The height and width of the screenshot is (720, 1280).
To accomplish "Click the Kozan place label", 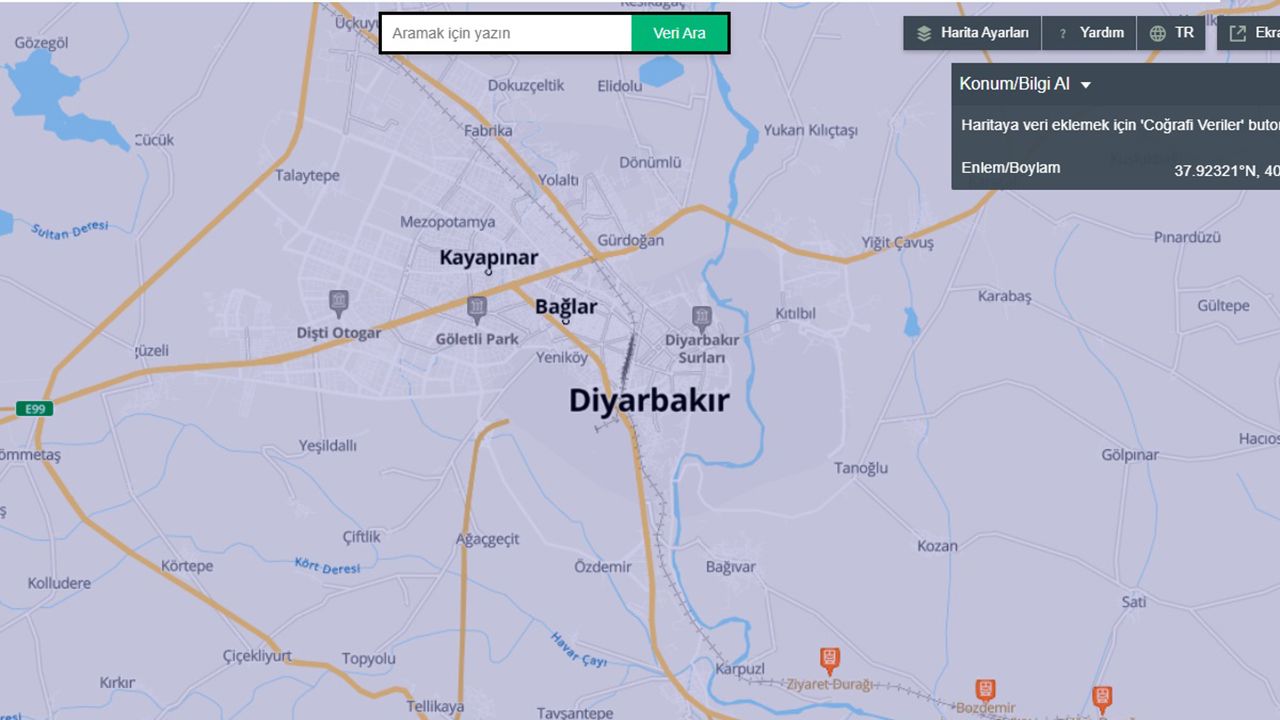I will [937, 546].
